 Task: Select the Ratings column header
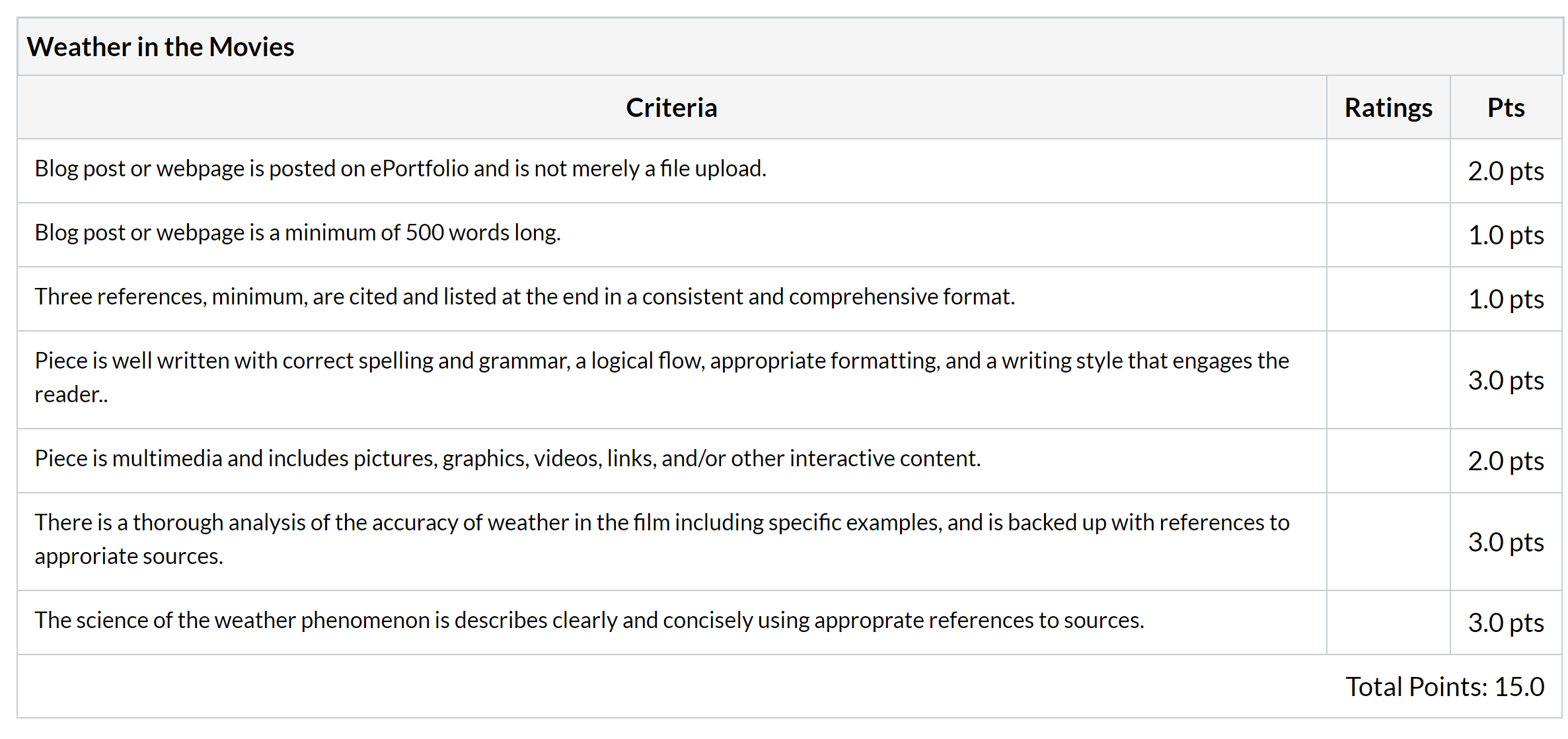click(x=1388, y=108)
